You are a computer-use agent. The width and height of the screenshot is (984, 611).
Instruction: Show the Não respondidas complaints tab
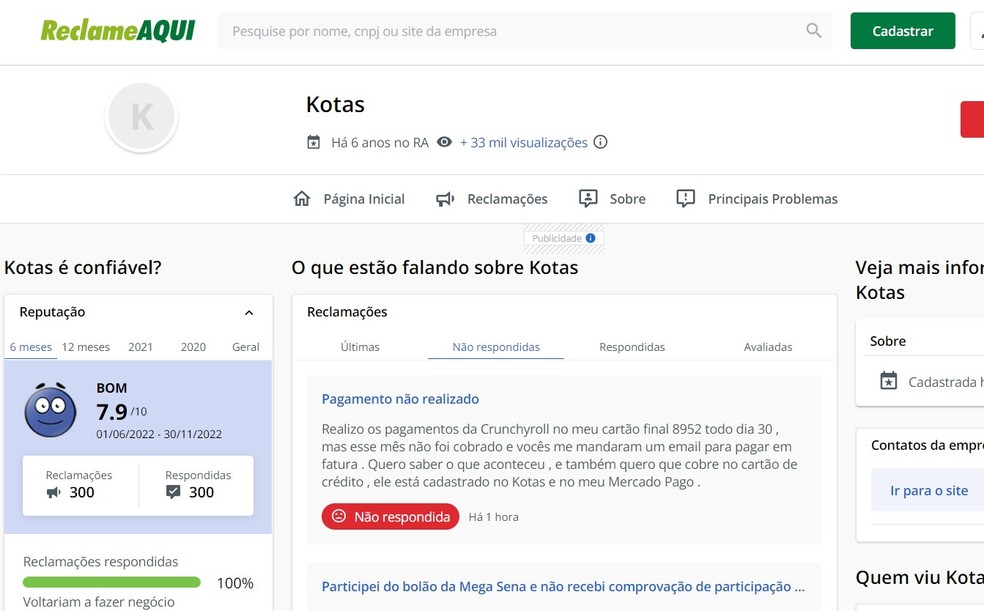click(496, 347)
